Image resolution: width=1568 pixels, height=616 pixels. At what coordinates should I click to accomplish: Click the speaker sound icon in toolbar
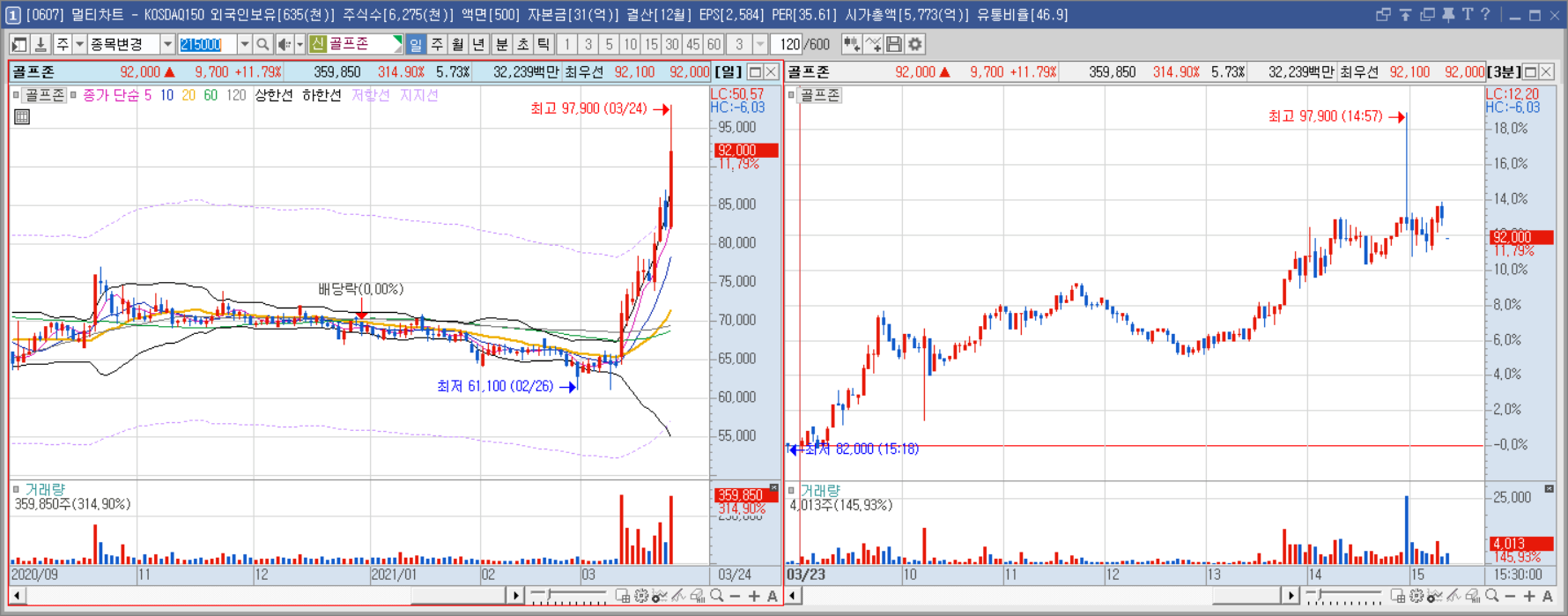[x=284, y=44]
